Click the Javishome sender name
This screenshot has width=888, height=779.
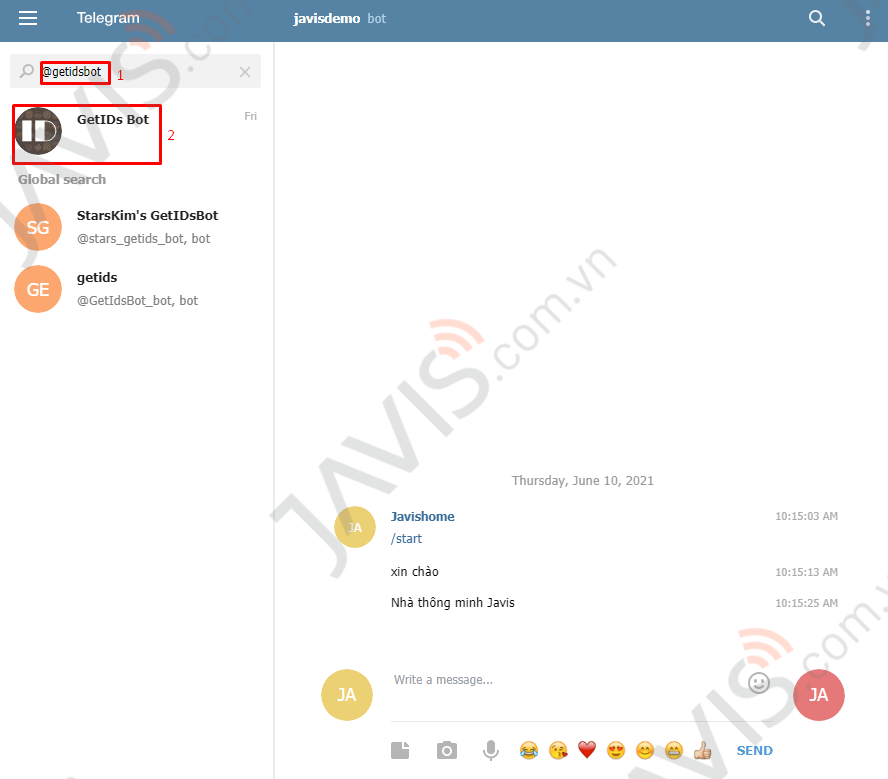point(422,516)
